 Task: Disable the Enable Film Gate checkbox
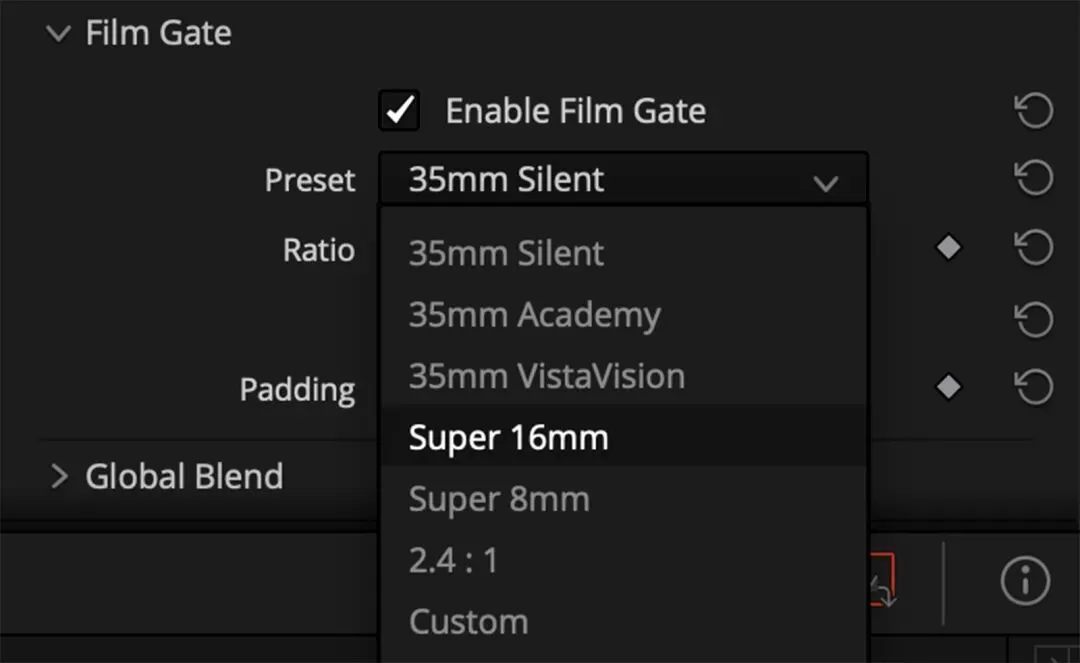pos(399,110)
